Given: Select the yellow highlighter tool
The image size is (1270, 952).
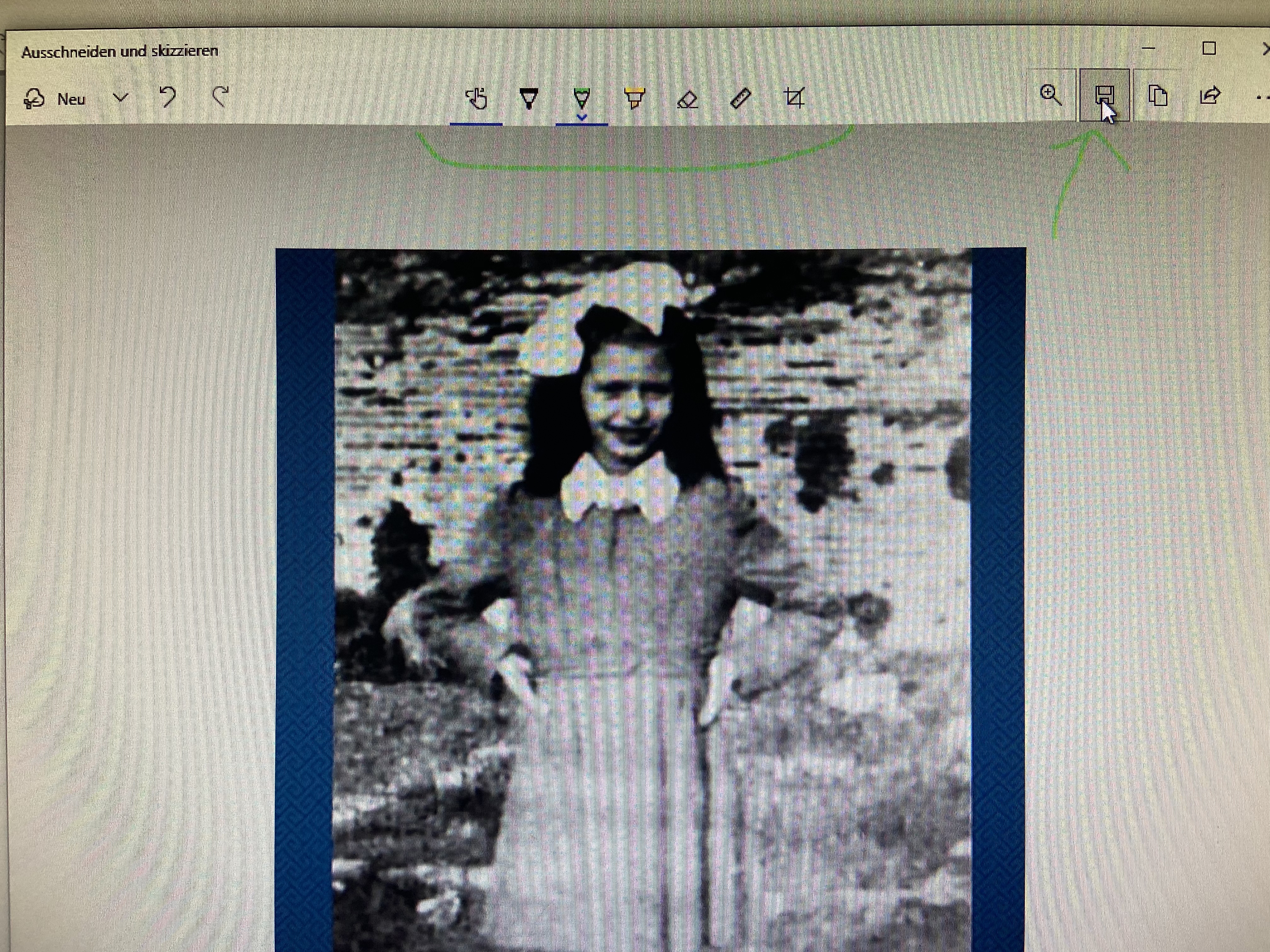Looking at the screenshot, I should click(x=634, y=99).
